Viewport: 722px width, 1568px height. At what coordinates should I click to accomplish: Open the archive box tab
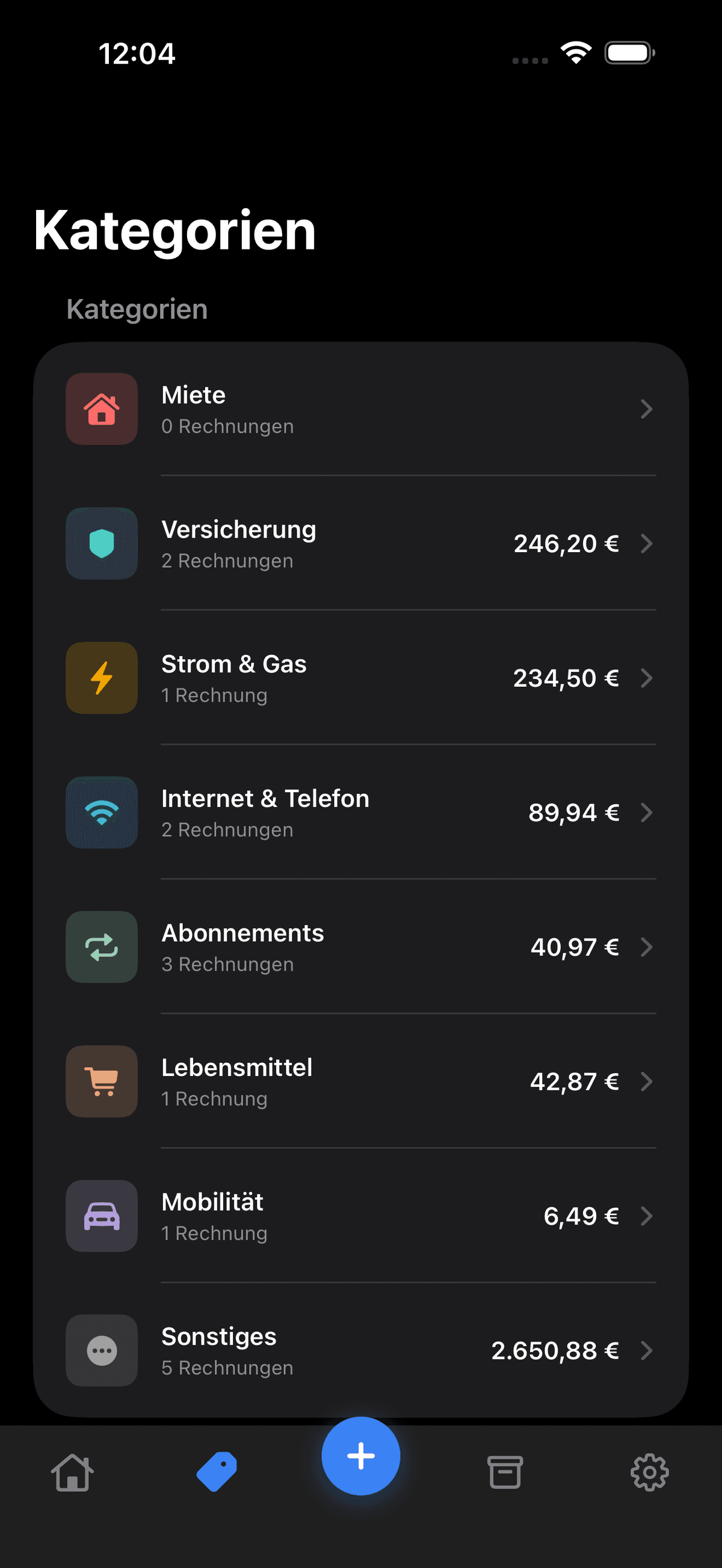pos(505,1473)
